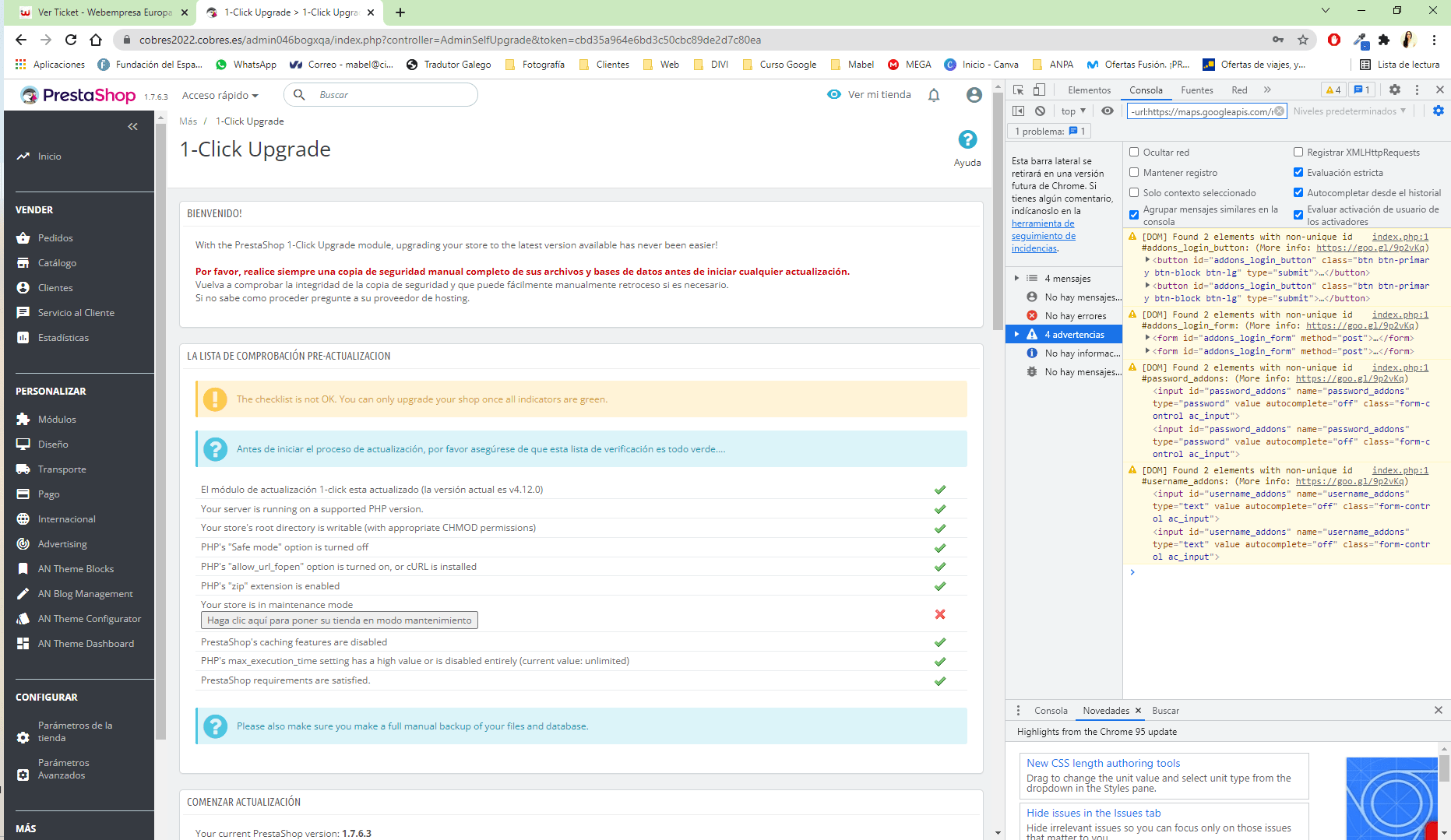Screen dimensions: 1451x840
Task: Show more DevTools tabs chevron
Action: (x=1267, y=90)
